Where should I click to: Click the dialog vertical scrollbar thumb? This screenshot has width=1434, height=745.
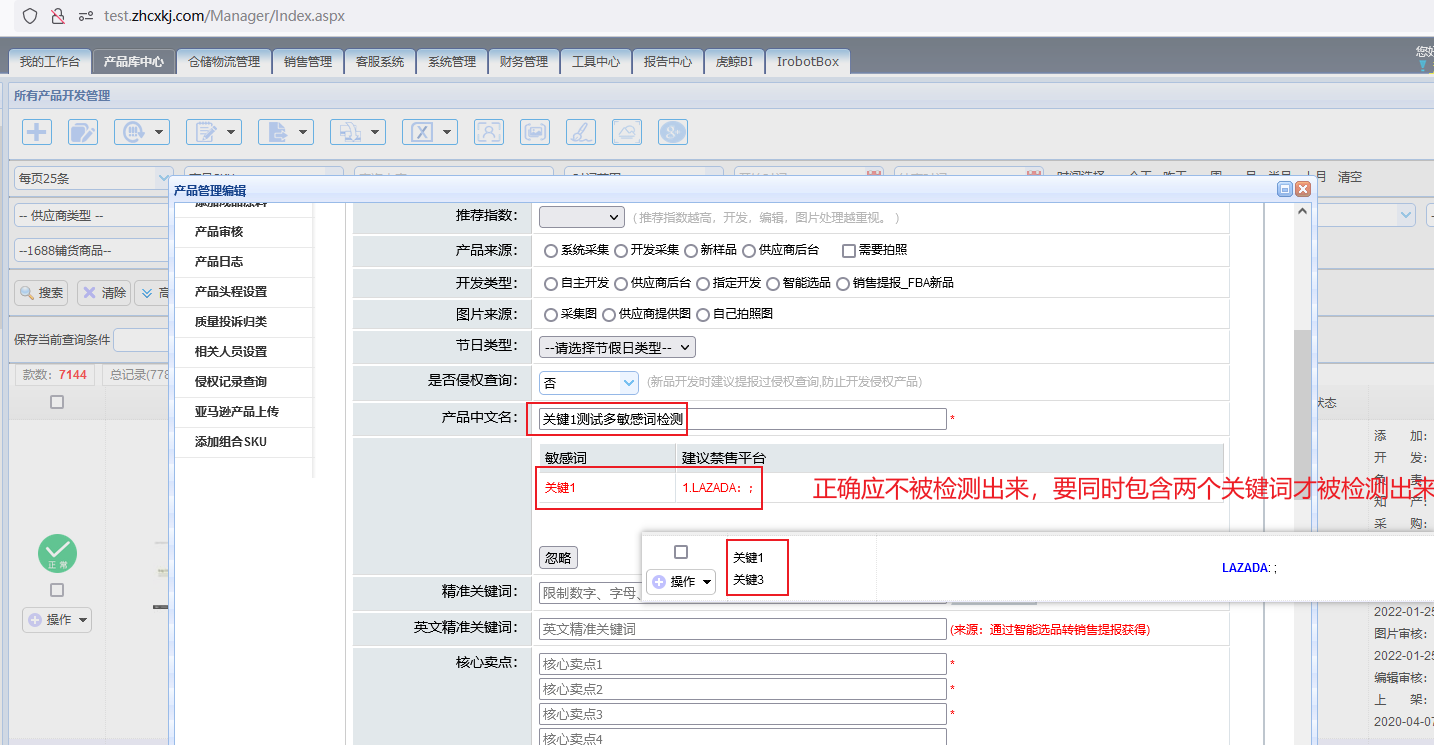pyautogui.click(x=1302, y=415)
